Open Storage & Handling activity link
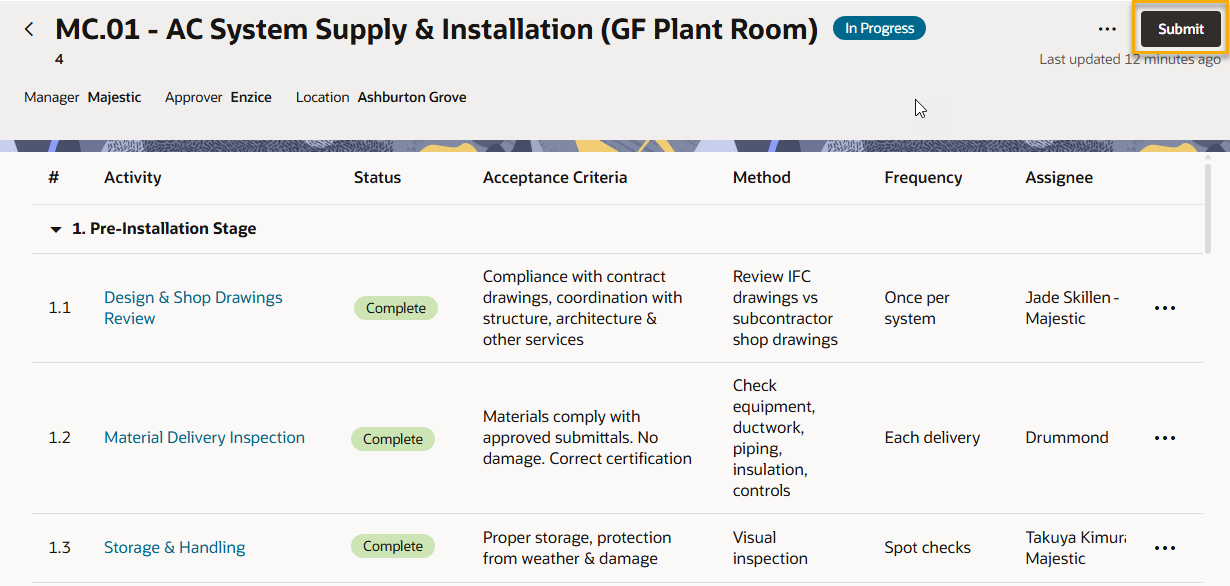The width and height of the screenshot is (1230, 586). coord(174,548)
